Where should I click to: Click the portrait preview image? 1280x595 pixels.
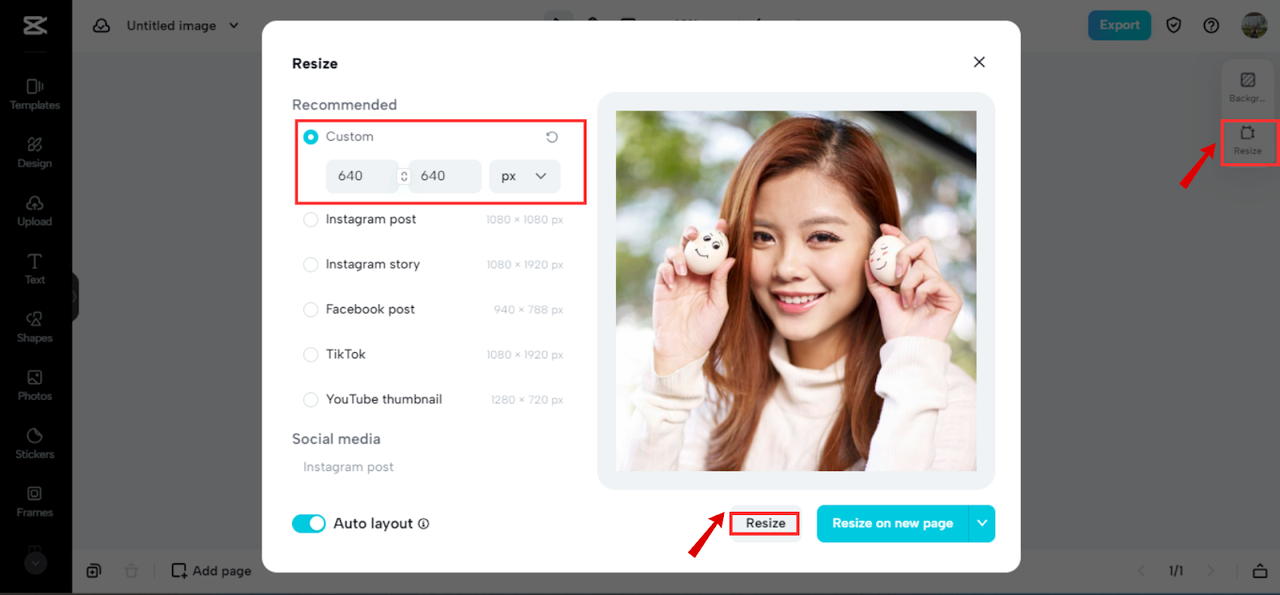pyautogui.click(x=796, y=291)
